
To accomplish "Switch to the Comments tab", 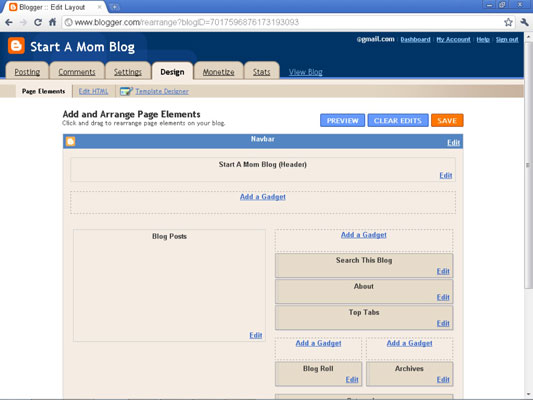I will tap(77, 72).
